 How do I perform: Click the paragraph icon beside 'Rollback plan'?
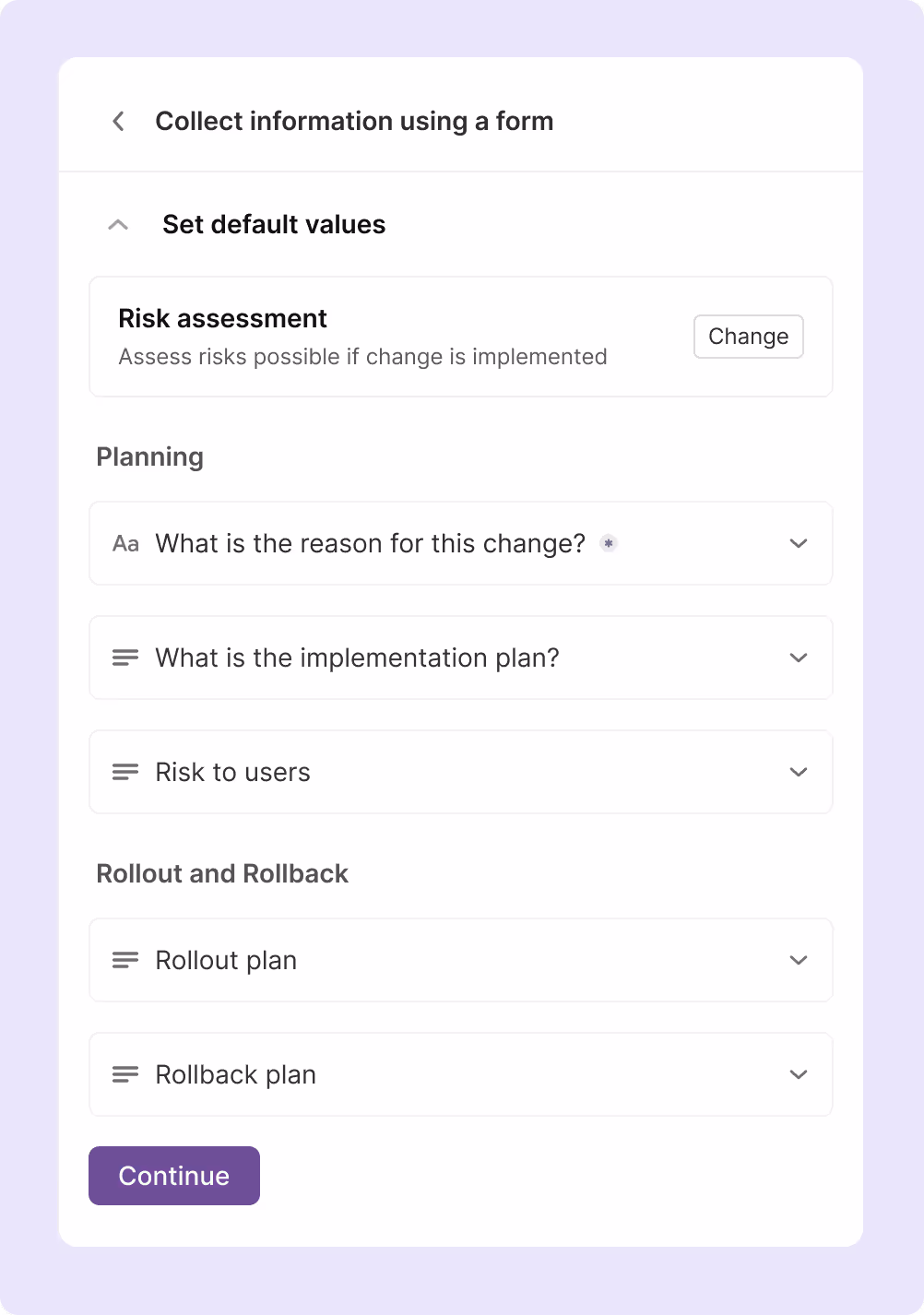[124, 1074]
